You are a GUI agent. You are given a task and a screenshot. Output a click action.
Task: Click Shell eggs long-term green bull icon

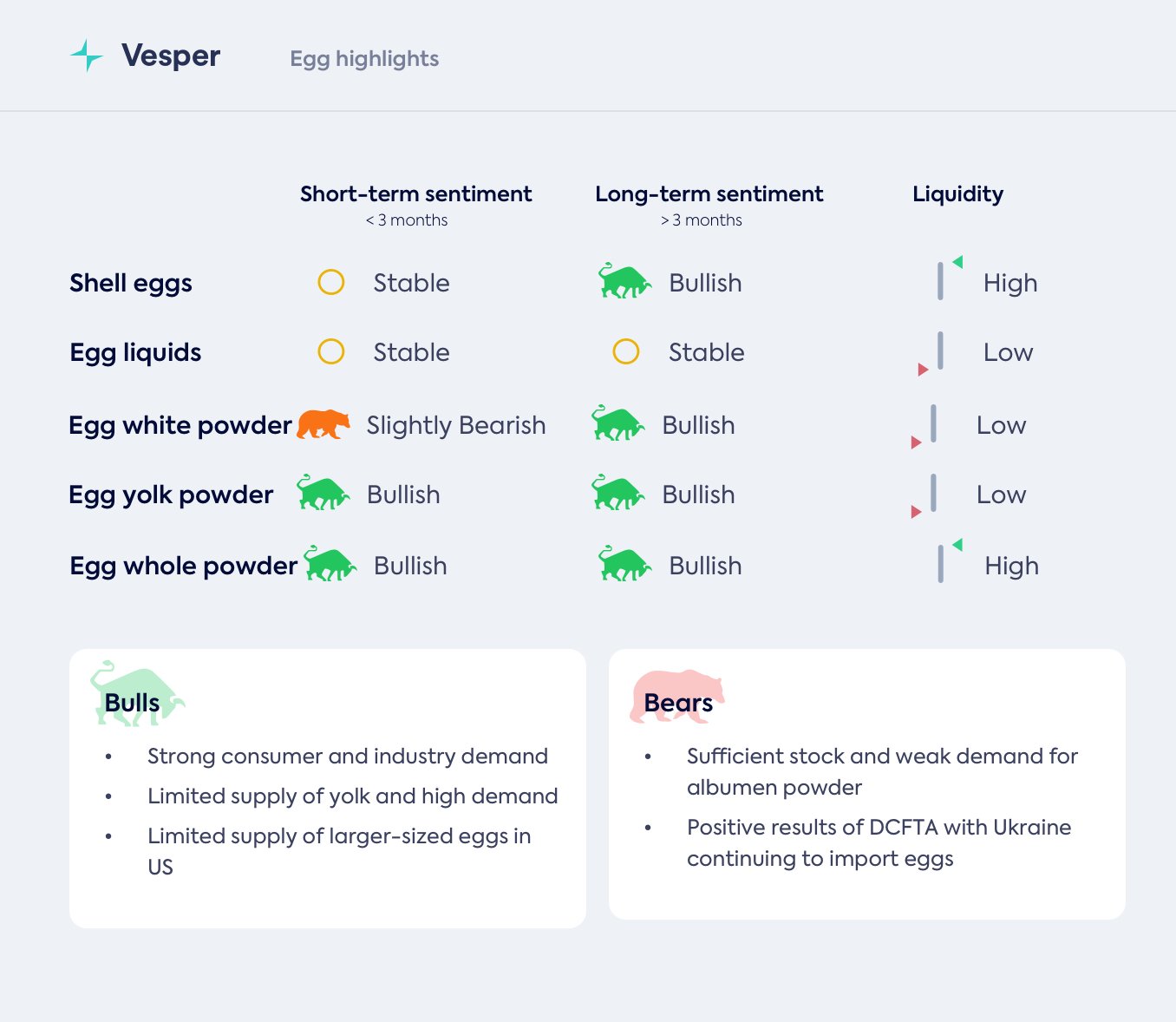coord(624,282)
